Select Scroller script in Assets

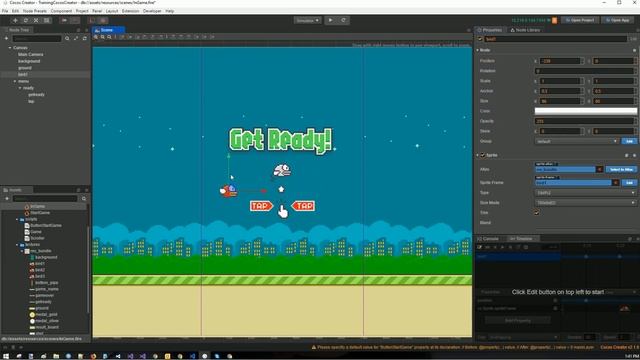click(38, 238)
